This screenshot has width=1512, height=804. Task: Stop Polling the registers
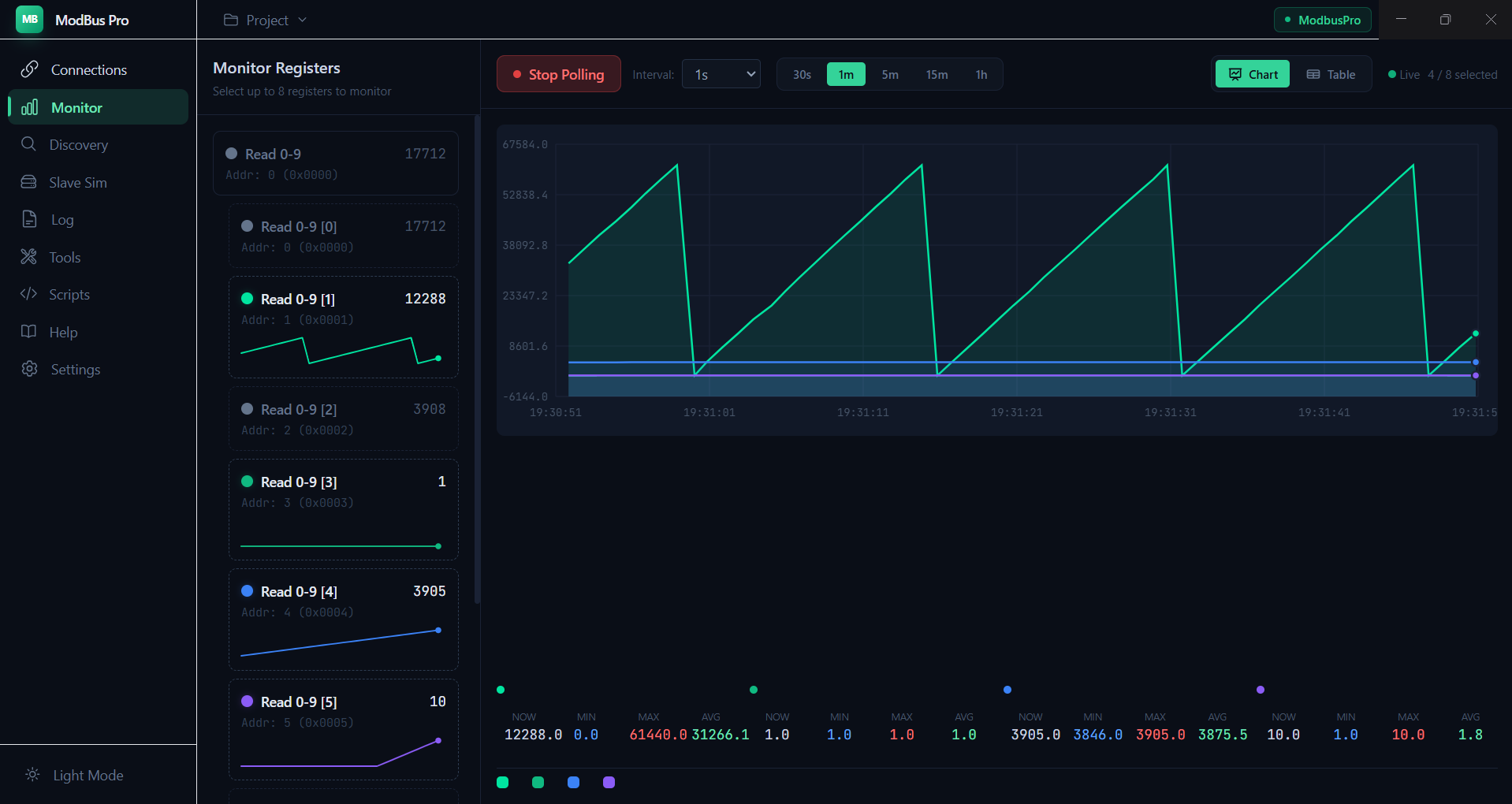pyautogui.click(x=558, y=73)
